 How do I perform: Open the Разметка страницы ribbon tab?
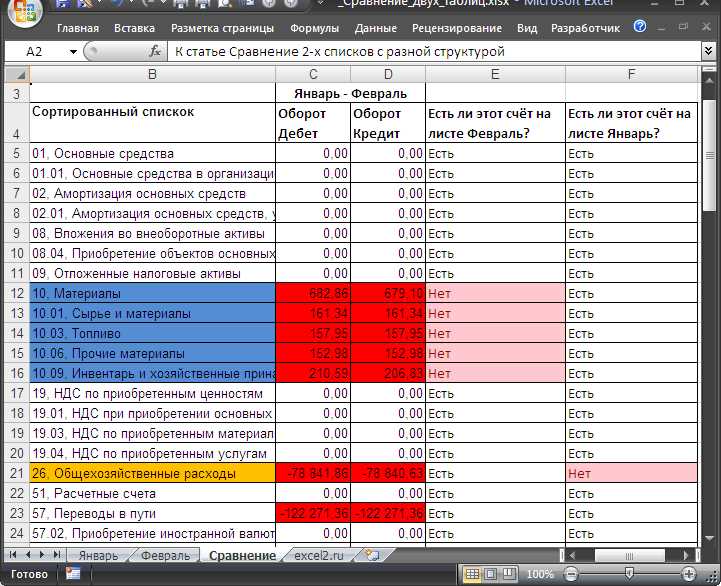click(222, 28)
